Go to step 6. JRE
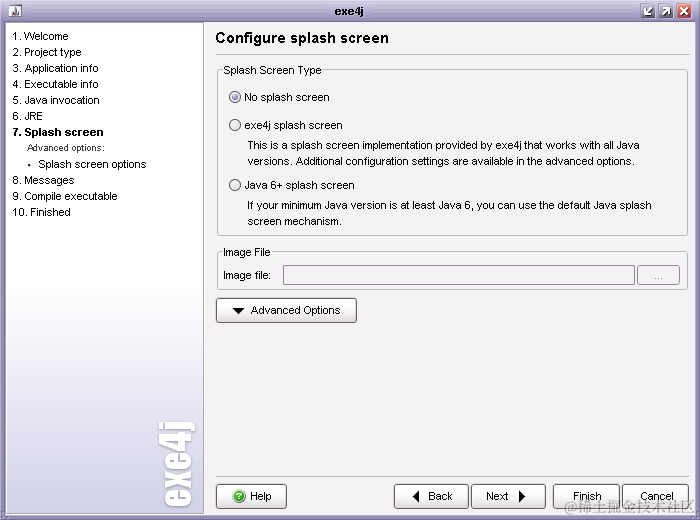 click(27, 116)
